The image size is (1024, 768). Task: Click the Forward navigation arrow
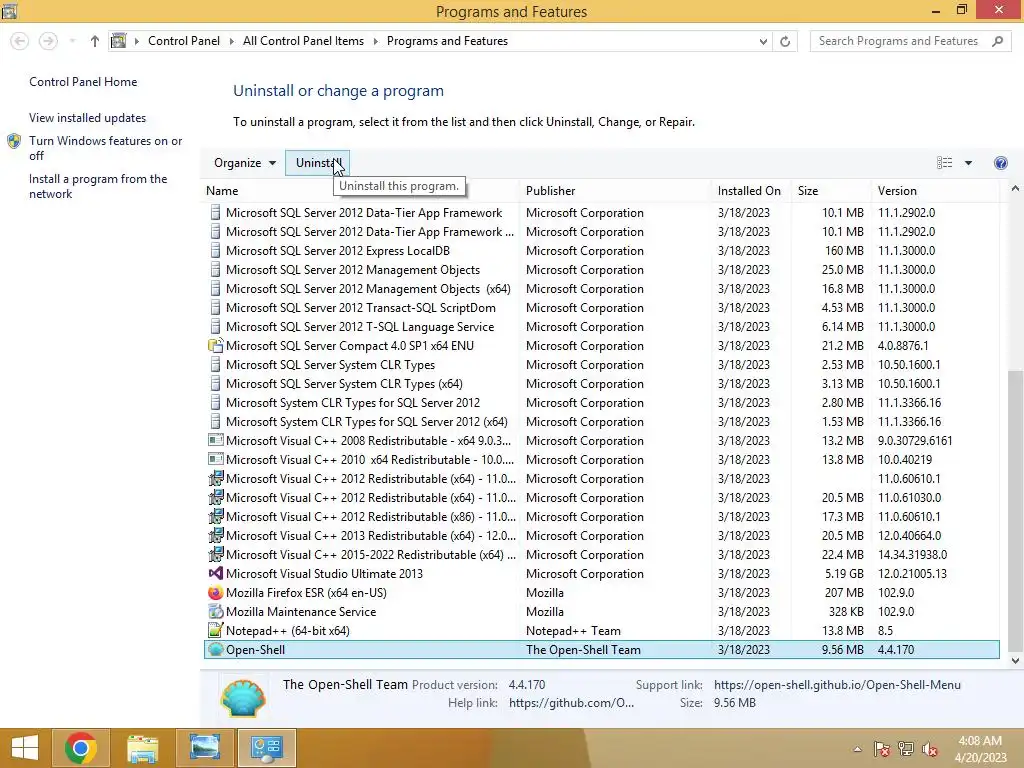click(48, 41)
